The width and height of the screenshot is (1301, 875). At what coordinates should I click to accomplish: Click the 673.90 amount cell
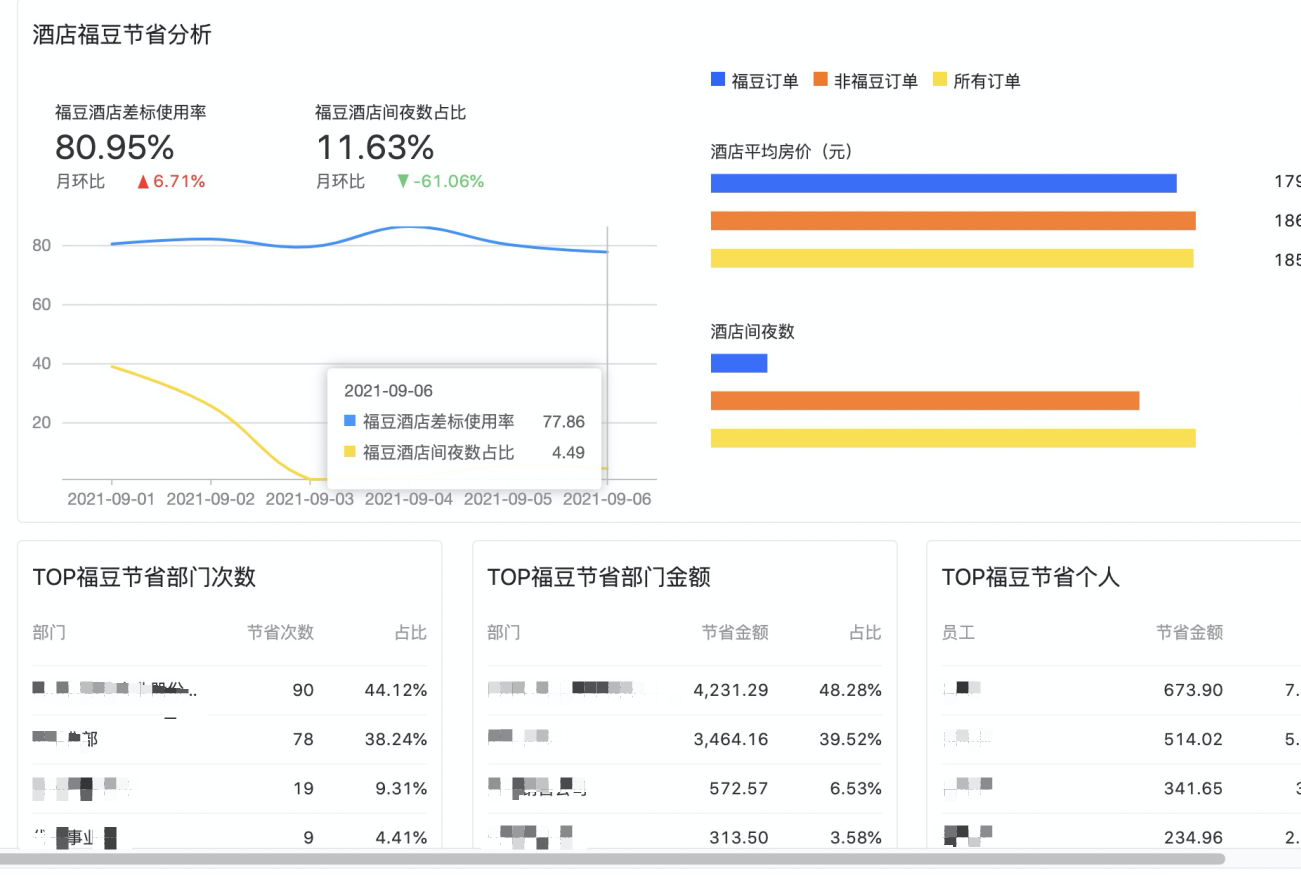tap(1193, 690)
